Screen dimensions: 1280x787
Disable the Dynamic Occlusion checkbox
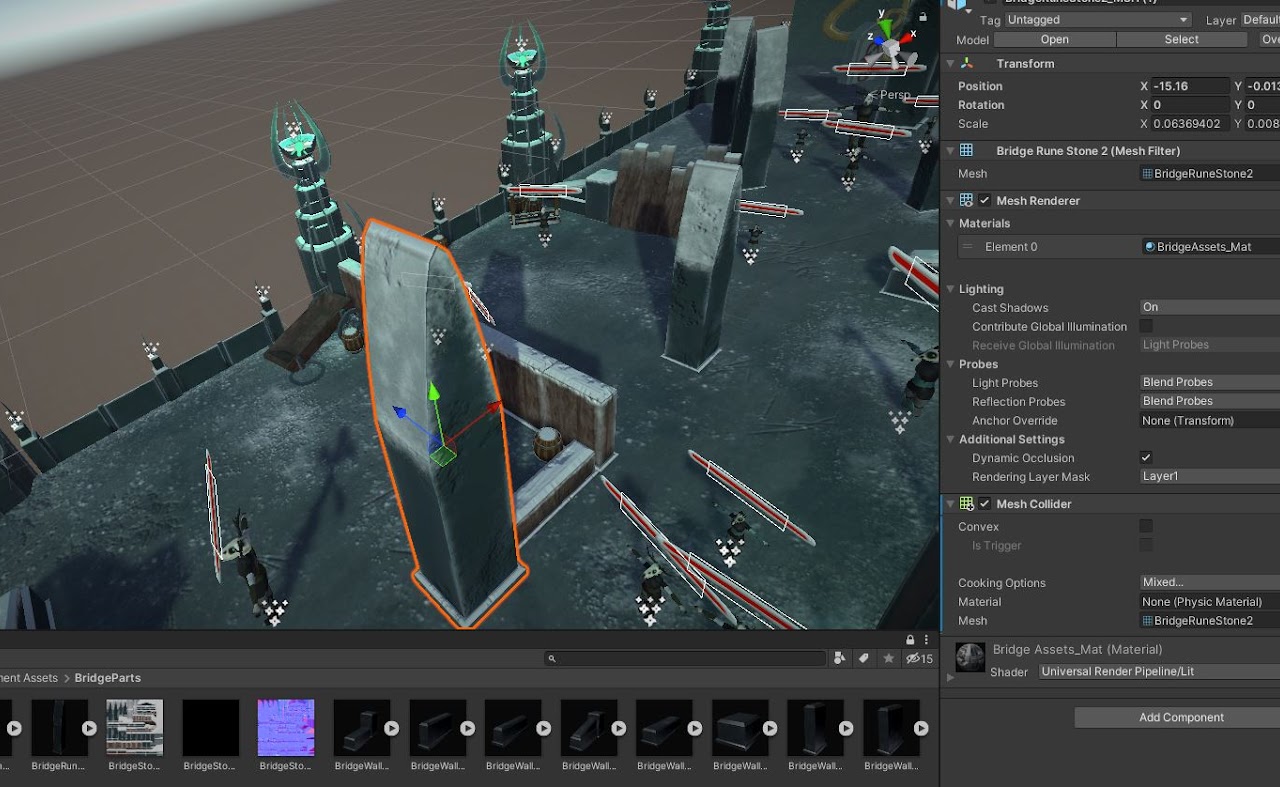click(x=1145, y=458)
